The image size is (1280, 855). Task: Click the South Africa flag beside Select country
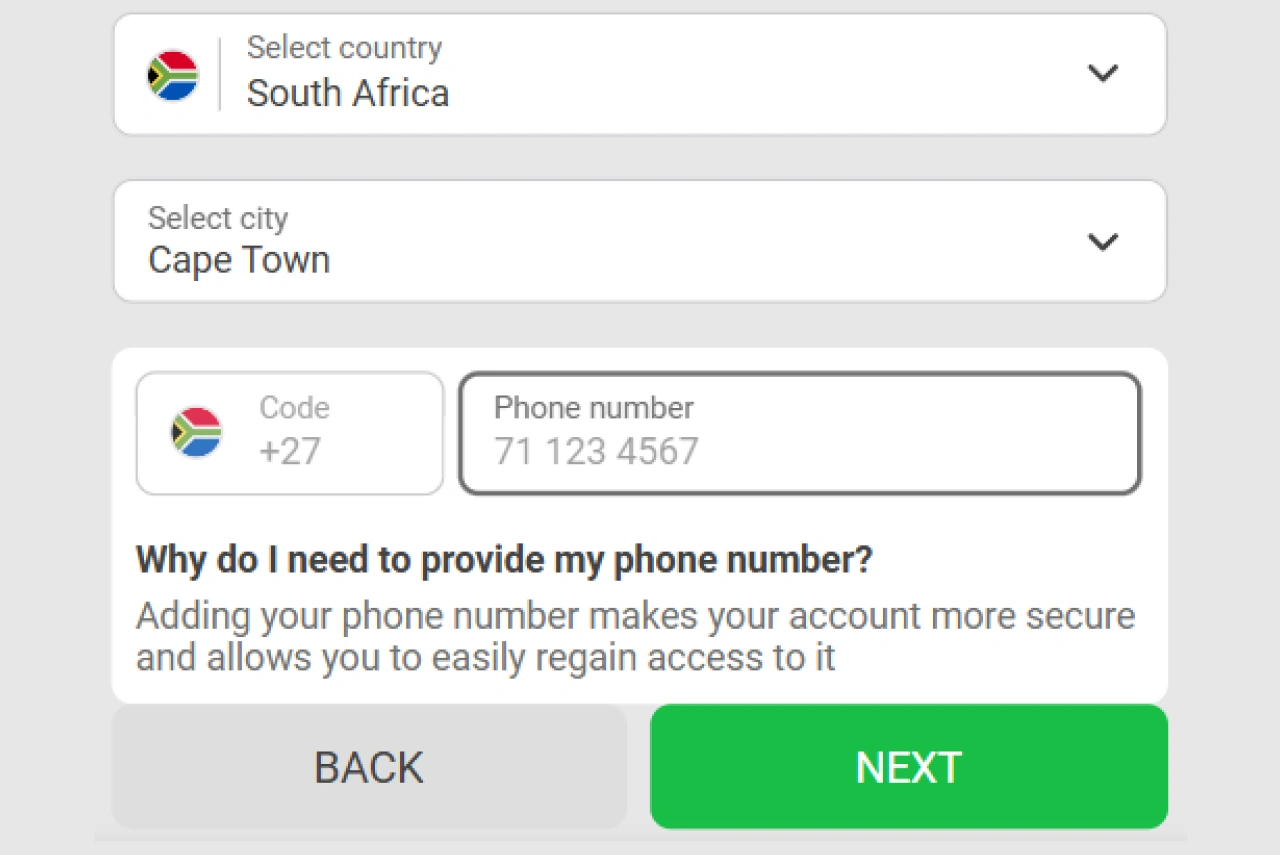(x=173, y=75)
